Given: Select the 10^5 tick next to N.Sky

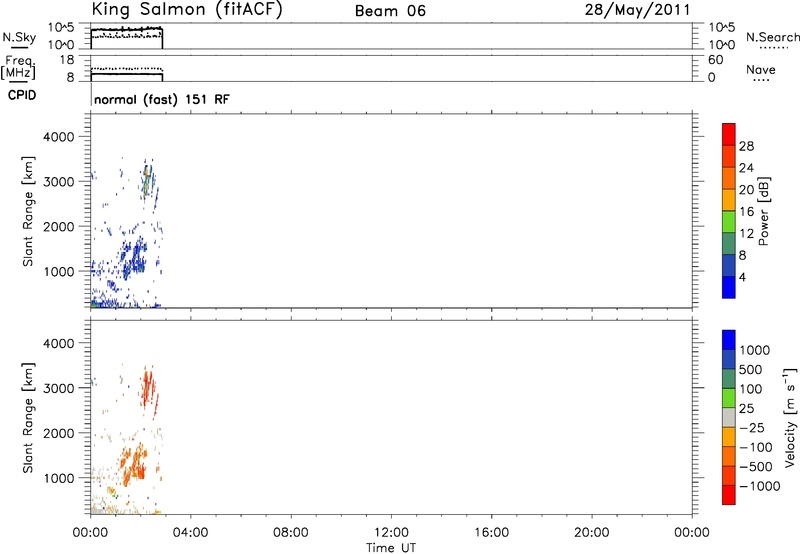Looking at the screenshot, I should tap(61, 28).
